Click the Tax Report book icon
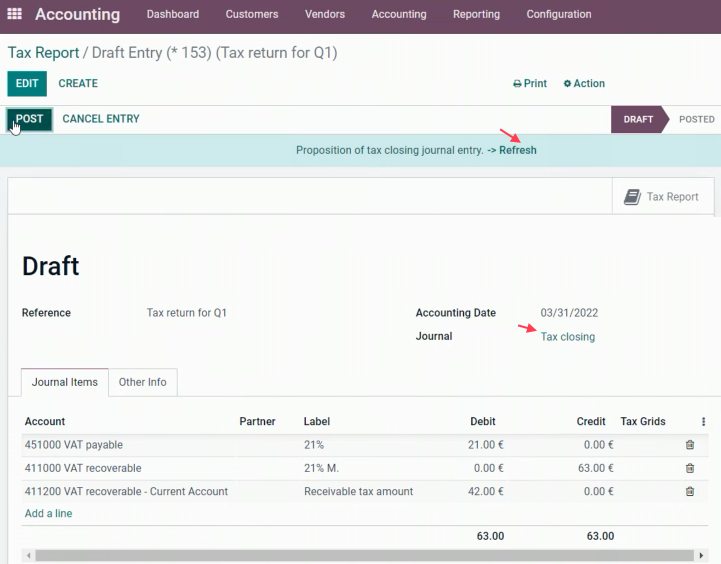 pos(632,197)
